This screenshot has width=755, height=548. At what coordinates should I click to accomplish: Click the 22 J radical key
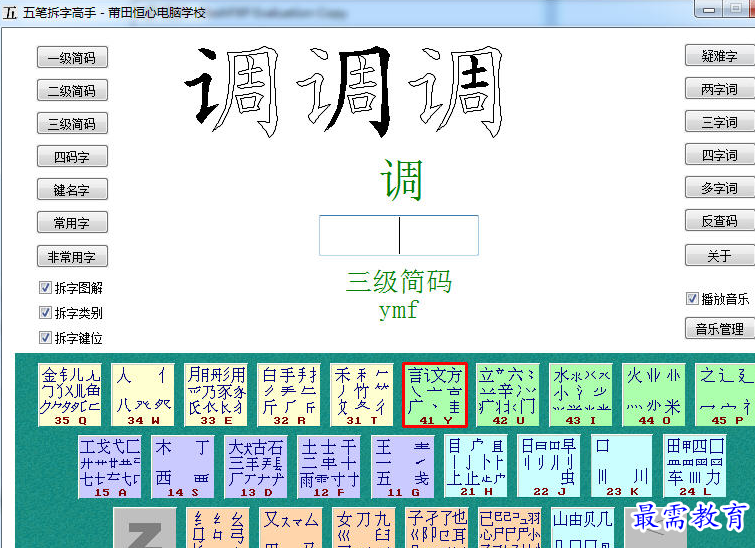tap(549, 467)
